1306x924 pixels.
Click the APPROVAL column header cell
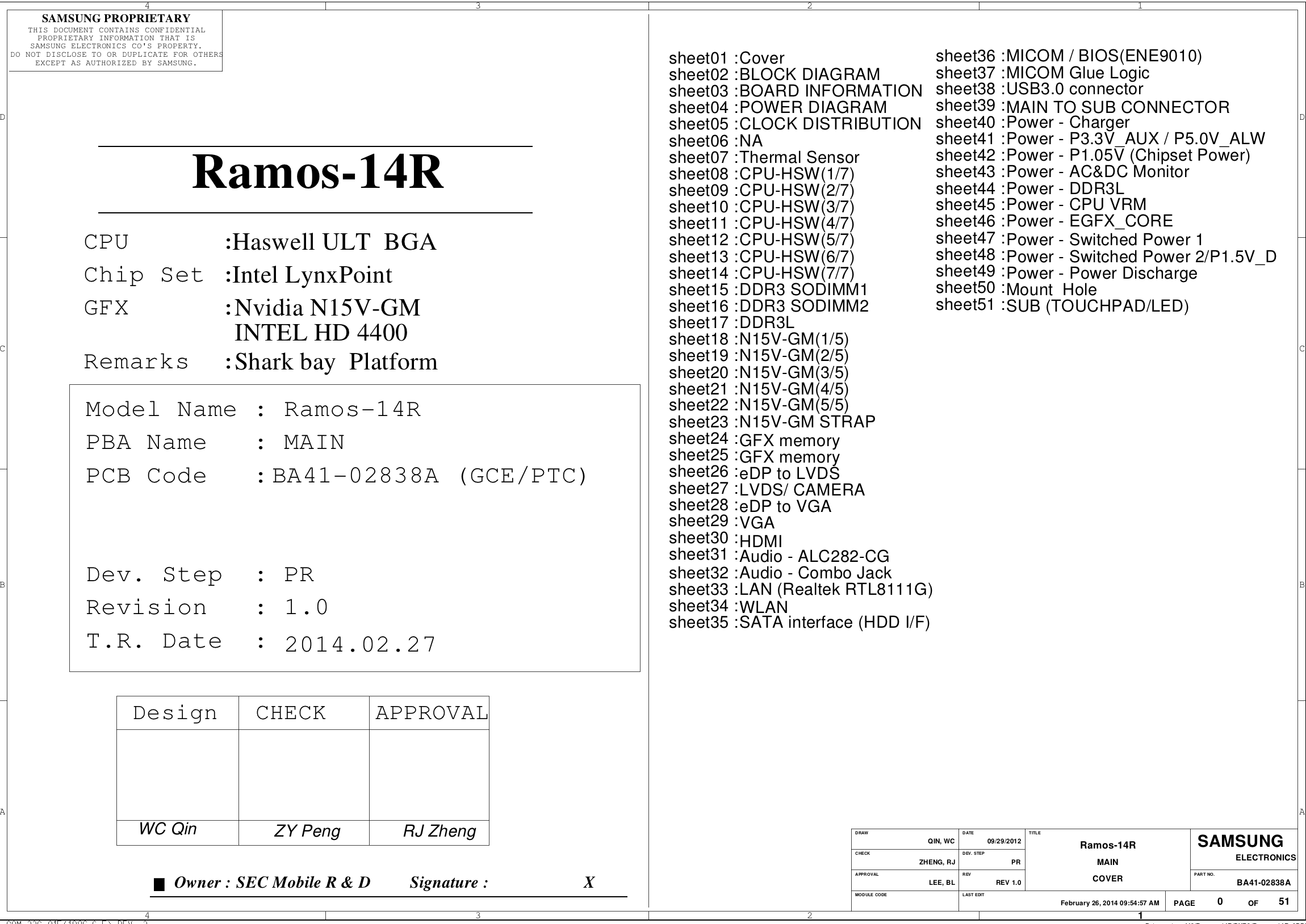tap(431, 713)
